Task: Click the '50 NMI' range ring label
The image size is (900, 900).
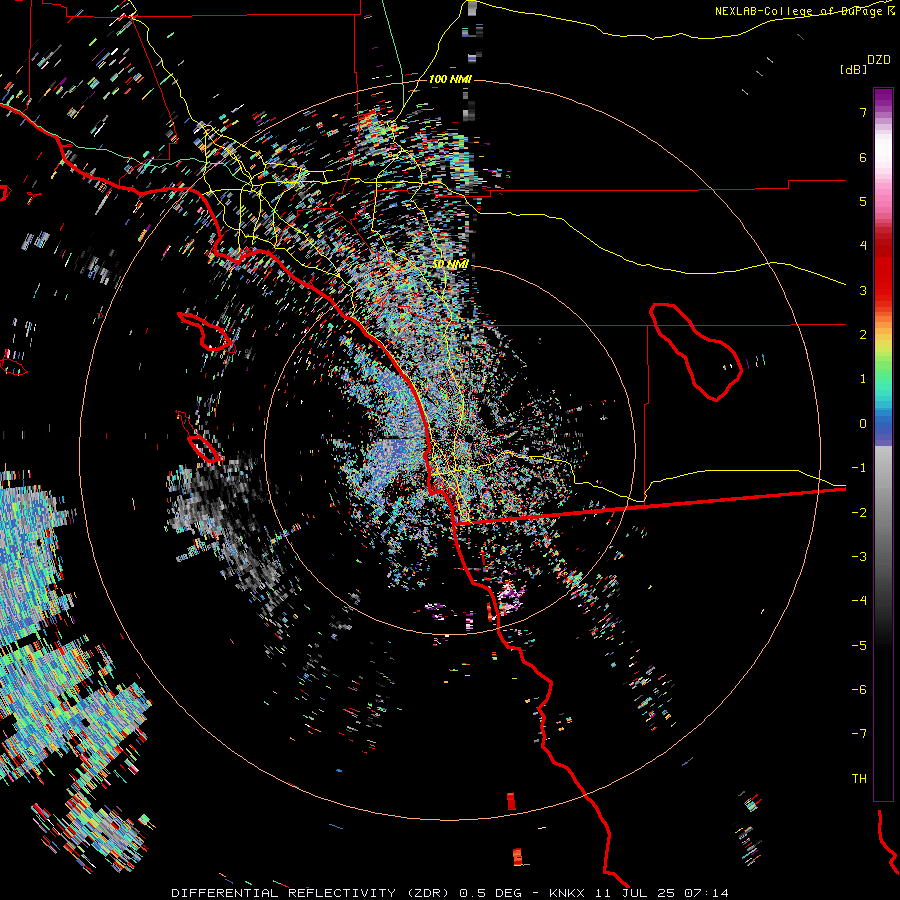Action: pos(450,264)
